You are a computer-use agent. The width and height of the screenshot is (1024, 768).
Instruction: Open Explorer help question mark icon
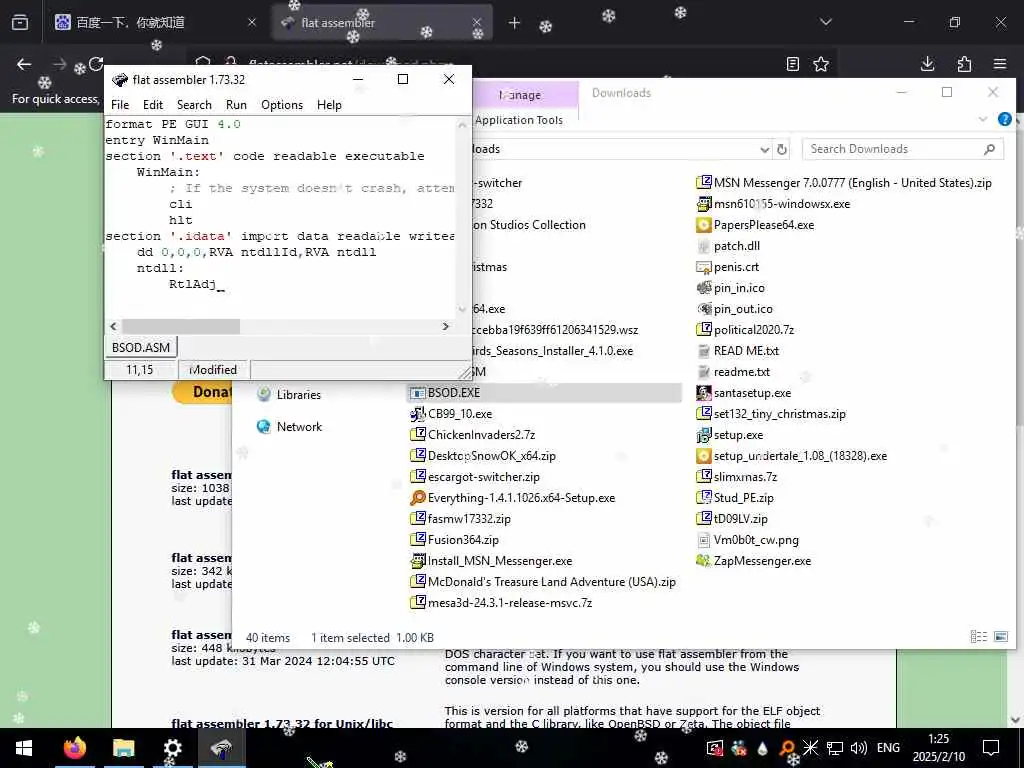tap(1004, 120)
